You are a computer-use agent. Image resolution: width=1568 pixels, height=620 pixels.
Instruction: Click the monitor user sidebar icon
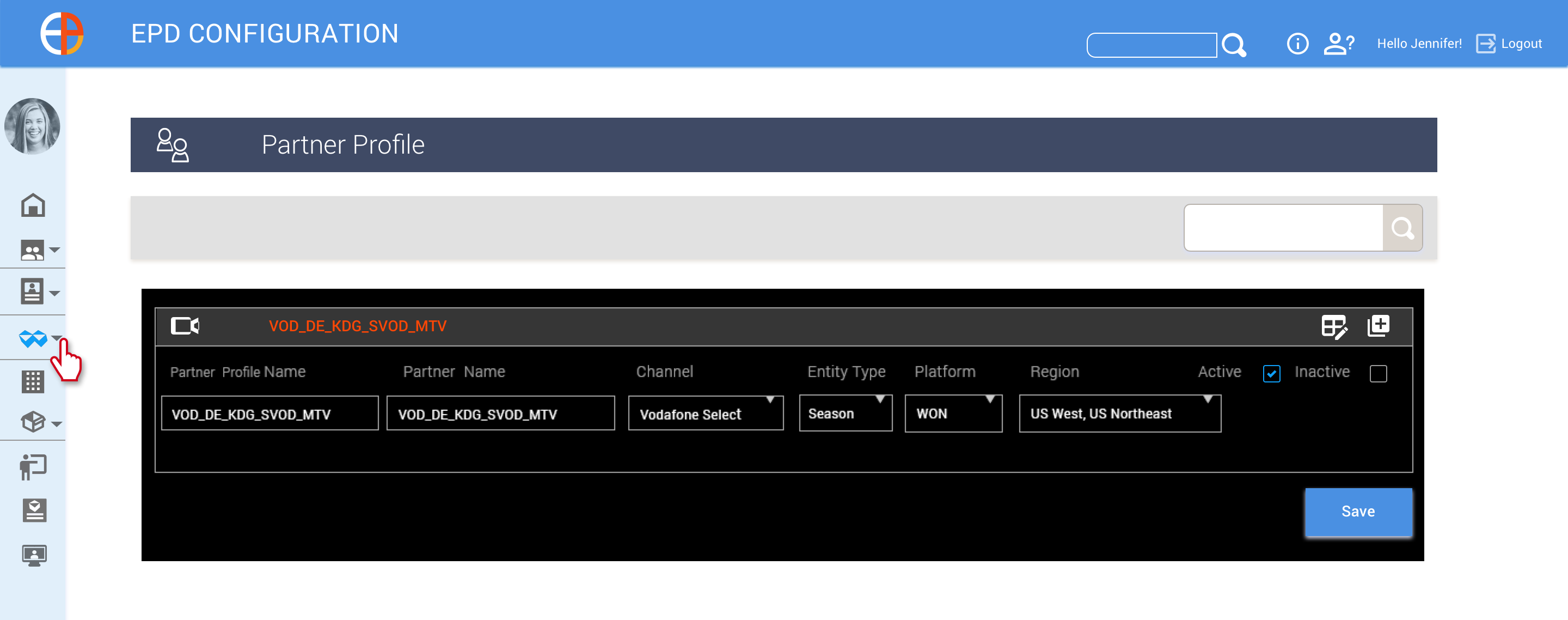34,555
